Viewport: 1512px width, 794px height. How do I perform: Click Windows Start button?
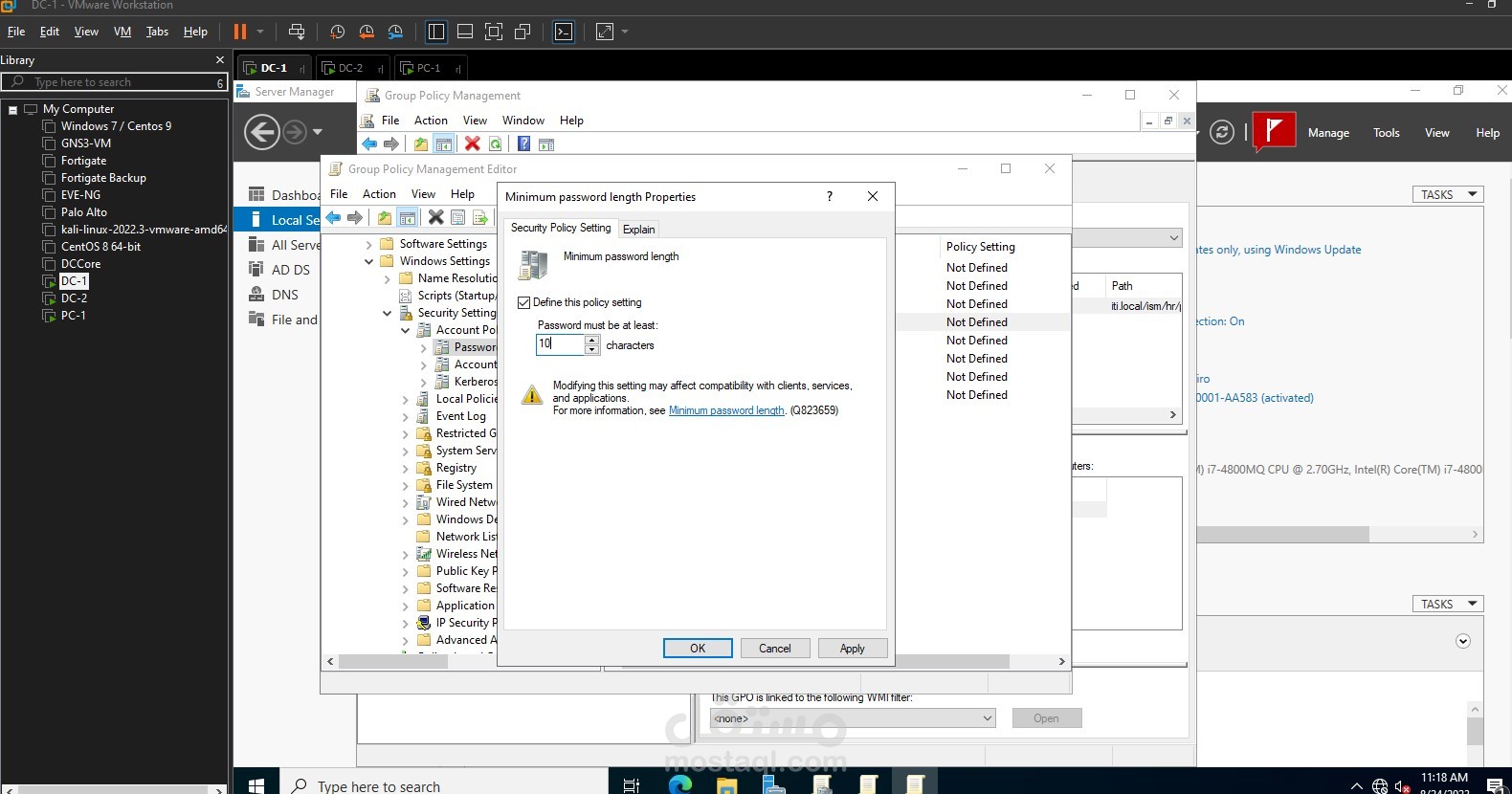pyautogui.click(x=256, y=785)
